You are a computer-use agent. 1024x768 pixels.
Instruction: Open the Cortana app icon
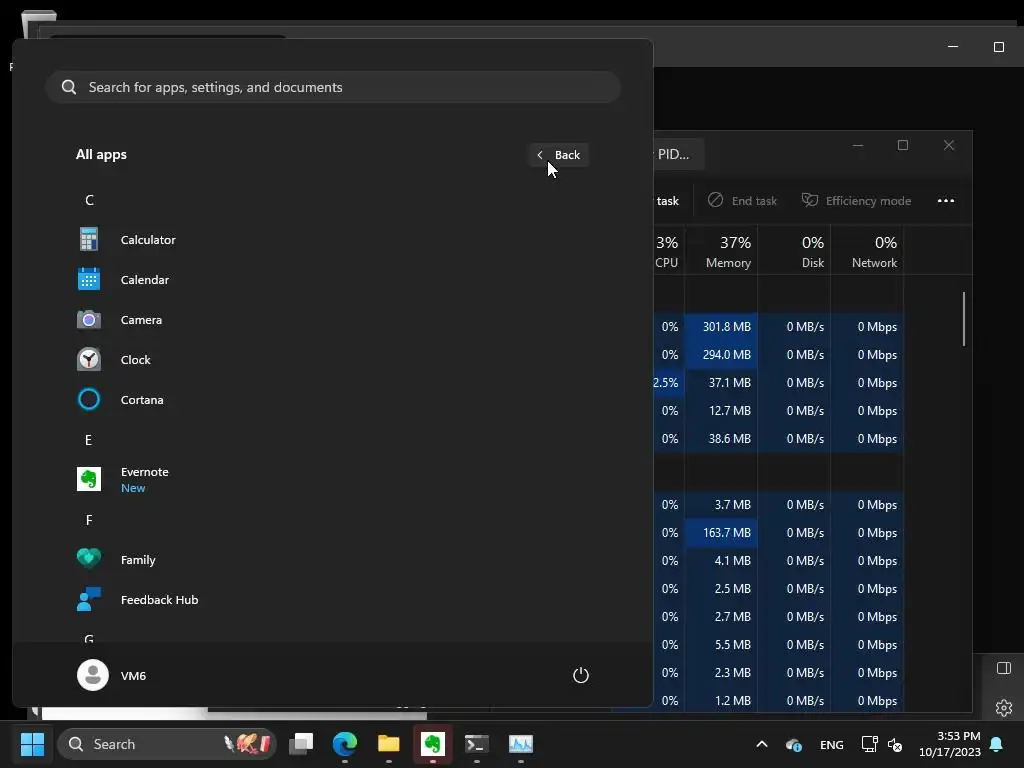click(x=89, y=400)
